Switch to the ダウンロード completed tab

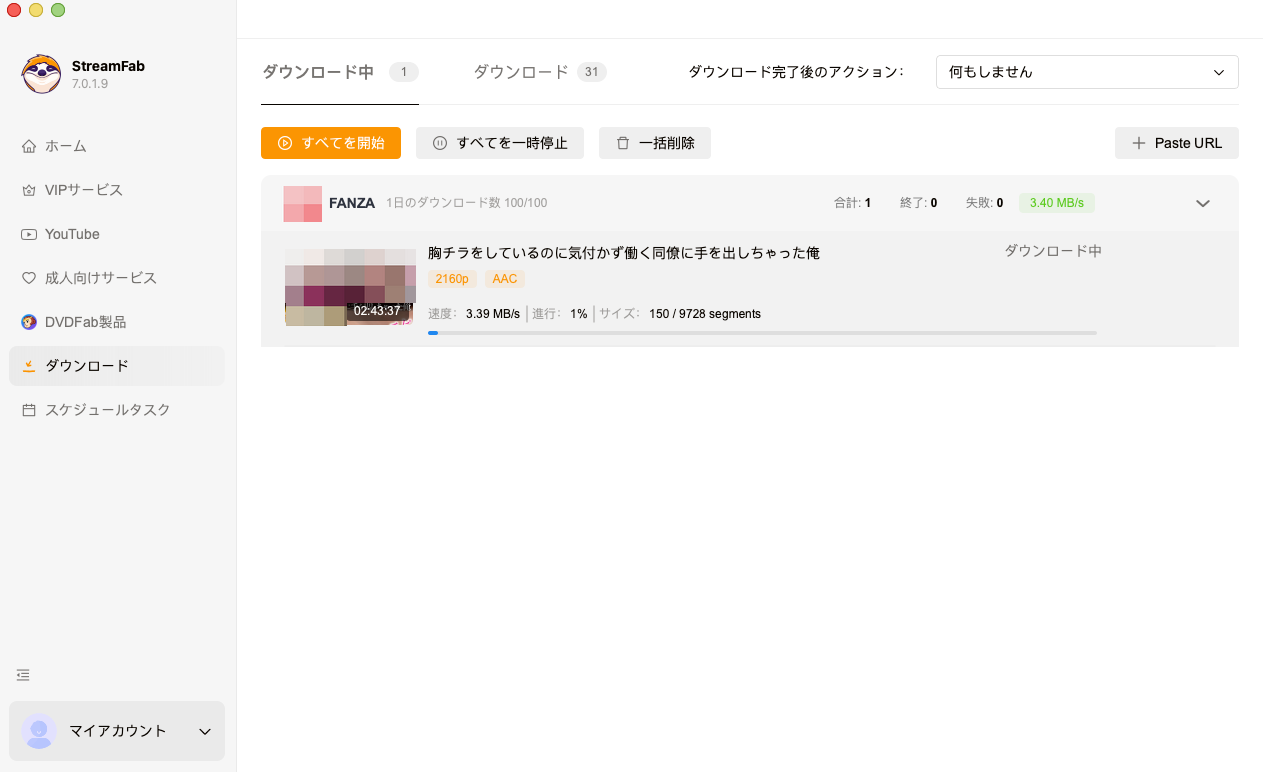coord(540,72)
